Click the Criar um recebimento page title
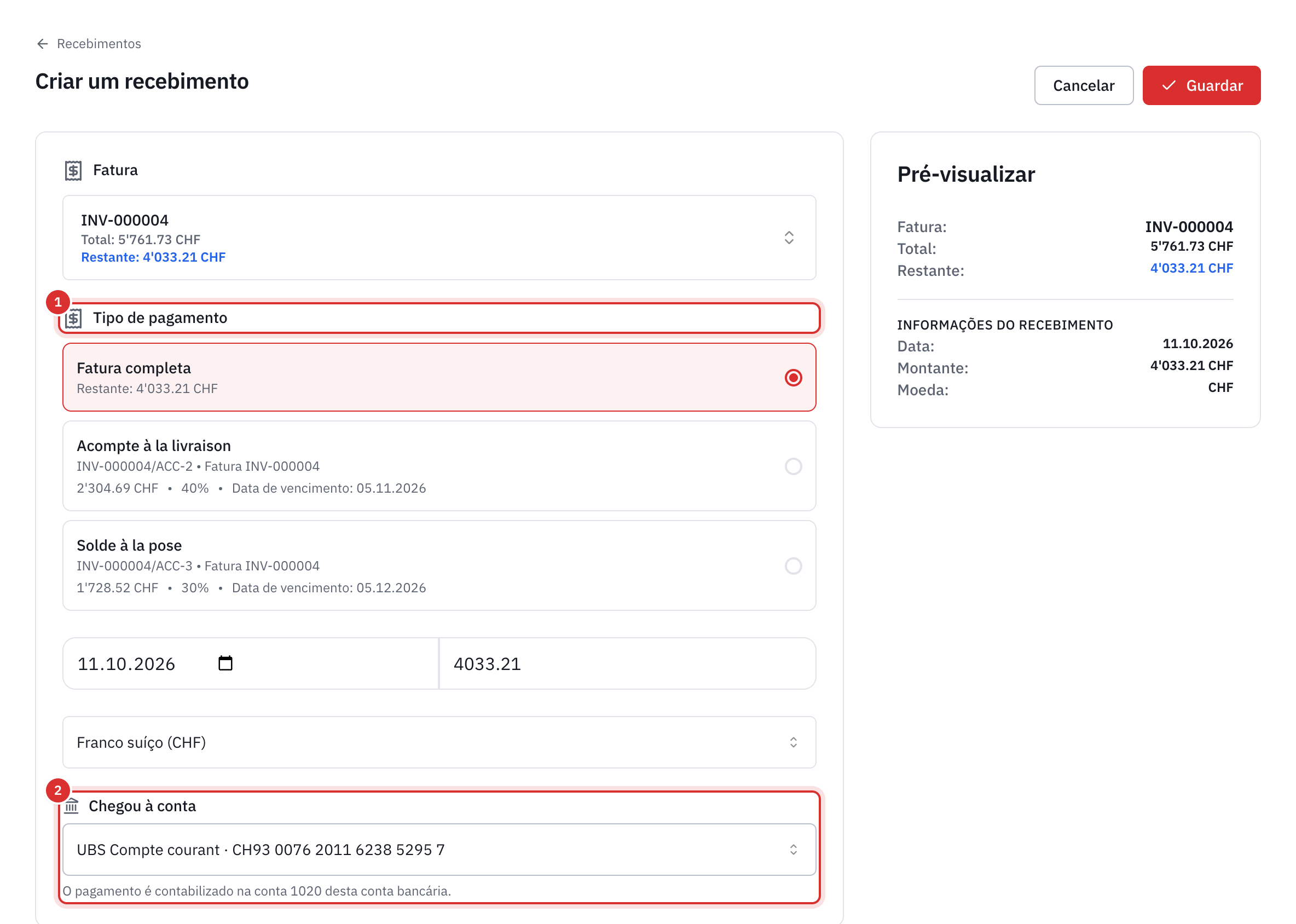Image resolution: width=1296 pixels, height=924 pixels. (142, 82)
